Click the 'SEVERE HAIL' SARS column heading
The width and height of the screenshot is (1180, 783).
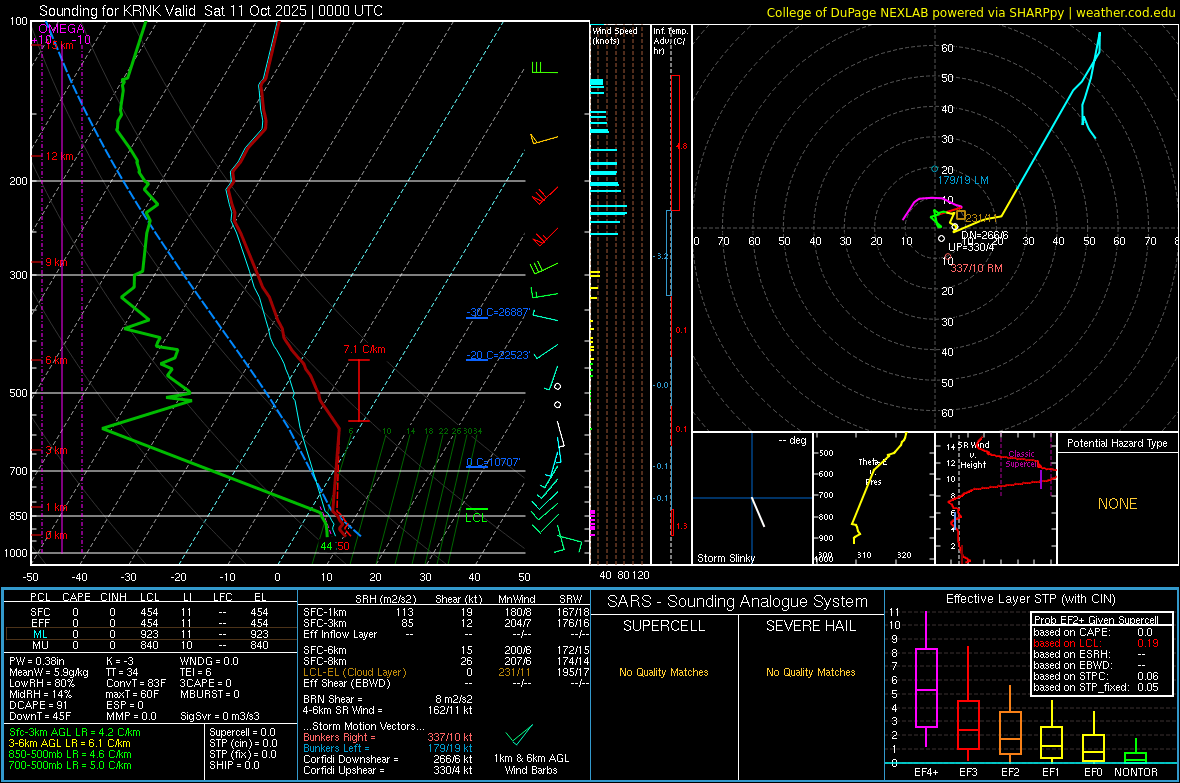pyautogui.click(x=810, y=626)
